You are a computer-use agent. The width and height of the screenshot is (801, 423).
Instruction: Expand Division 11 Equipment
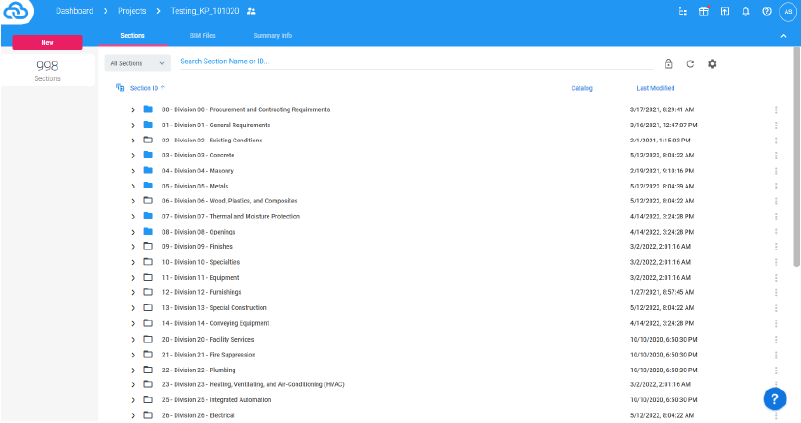tap(133, 277)
